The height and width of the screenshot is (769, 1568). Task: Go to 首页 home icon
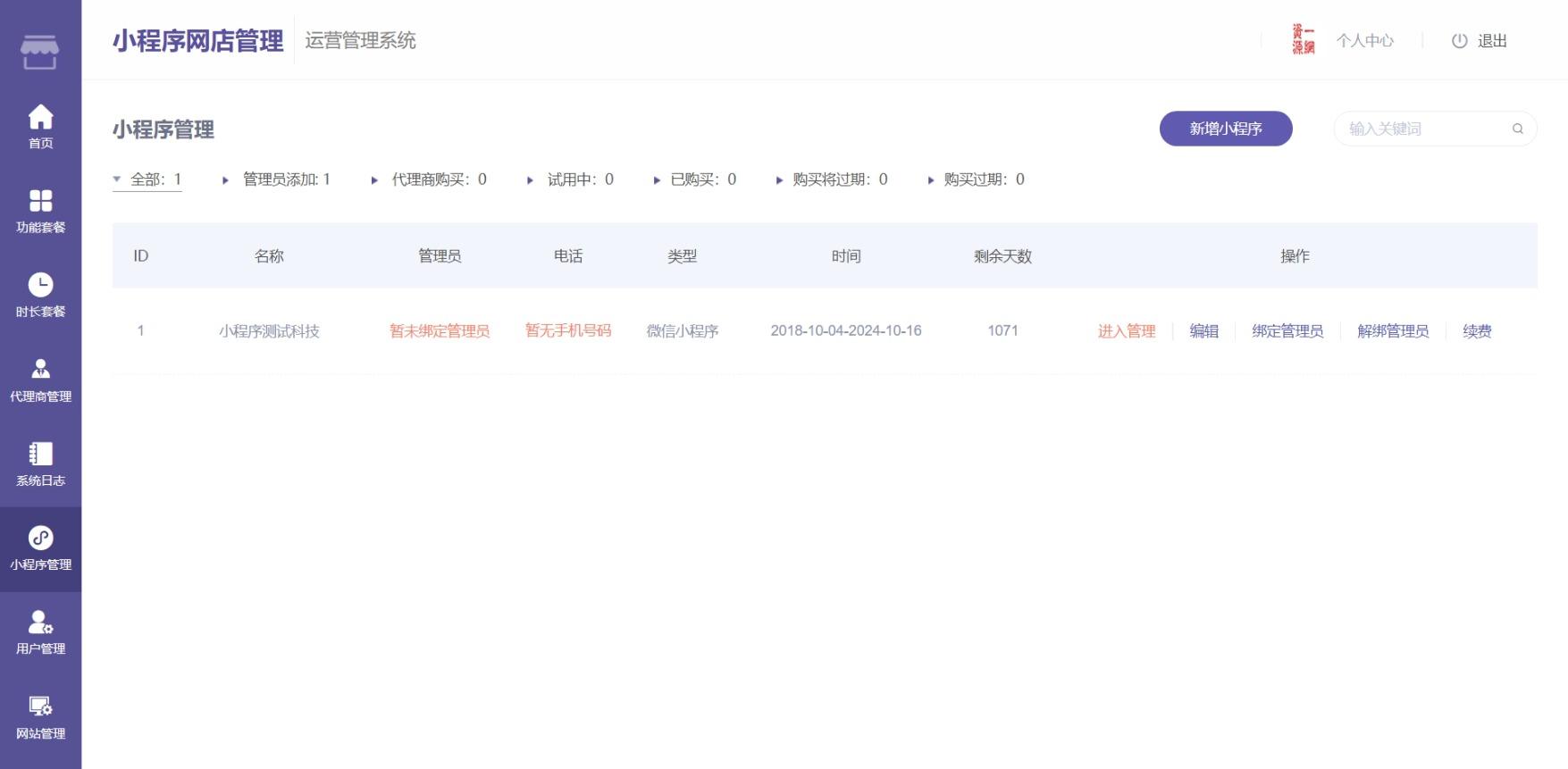coord(40,117)
